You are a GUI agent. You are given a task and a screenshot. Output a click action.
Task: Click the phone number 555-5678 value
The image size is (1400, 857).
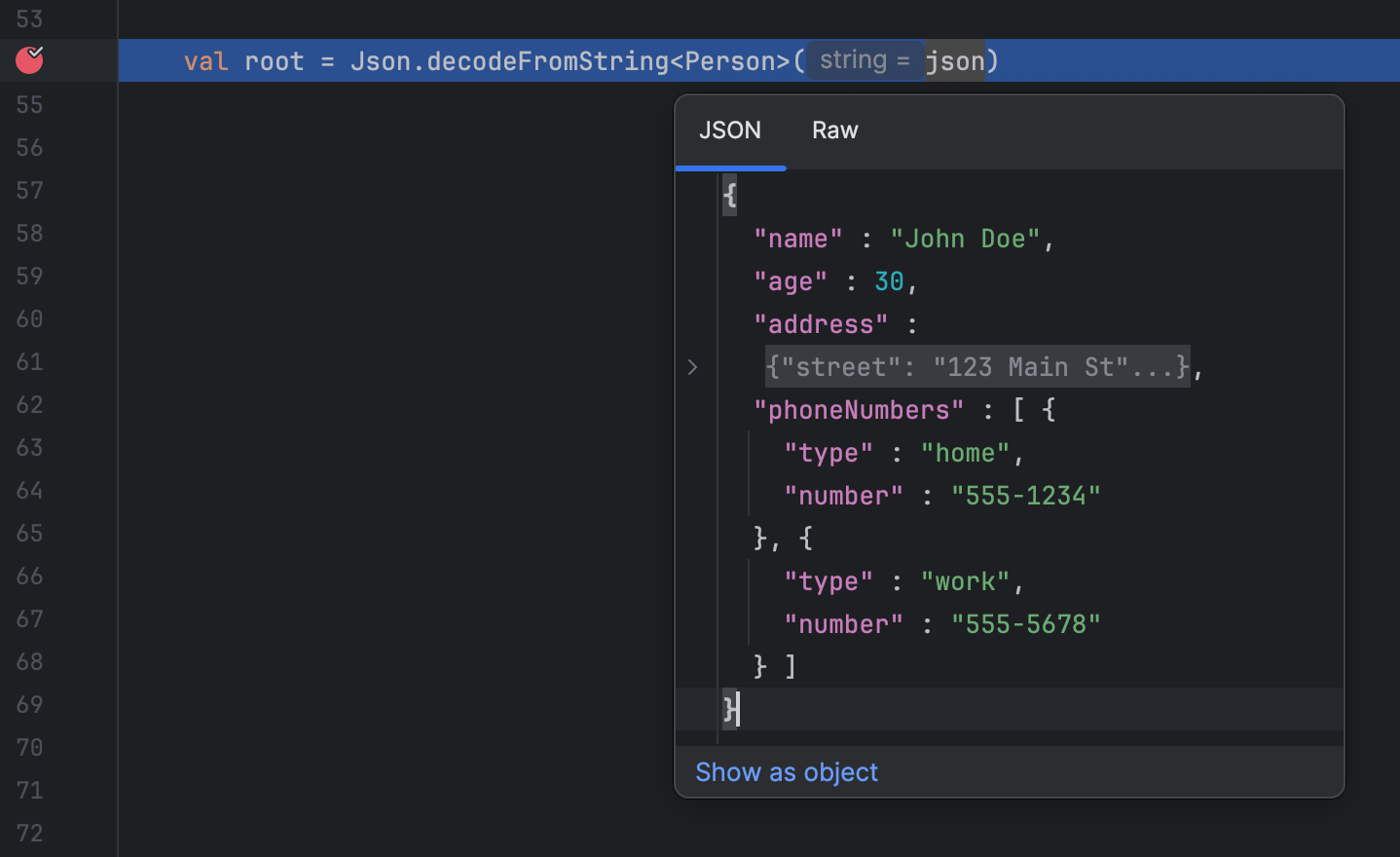tap(1025, 623)
